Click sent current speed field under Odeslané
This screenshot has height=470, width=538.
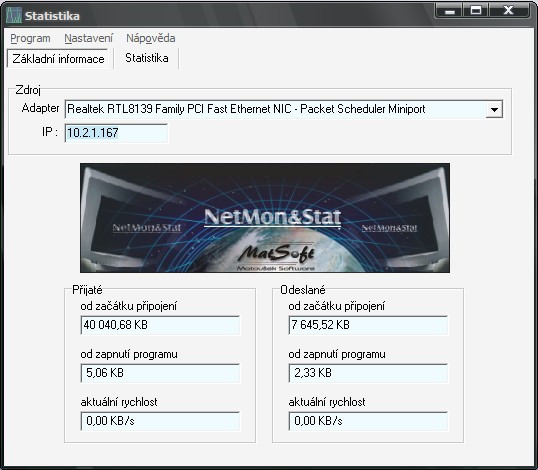click(368, 421)
